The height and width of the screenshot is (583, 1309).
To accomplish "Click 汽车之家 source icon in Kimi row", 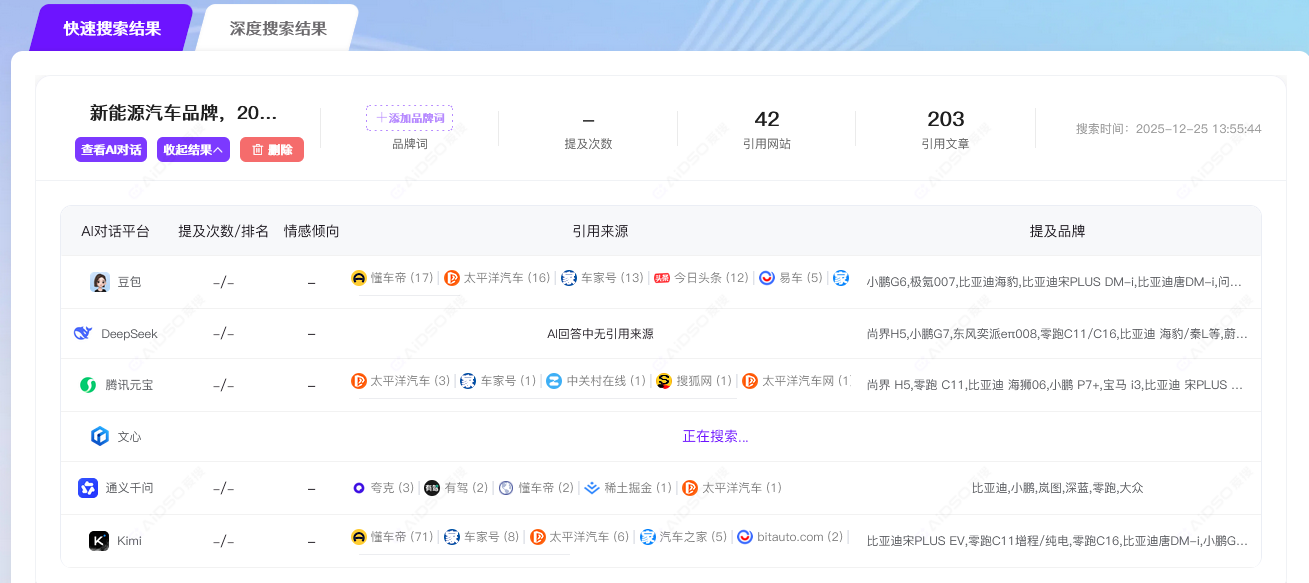I will [648, 537].
